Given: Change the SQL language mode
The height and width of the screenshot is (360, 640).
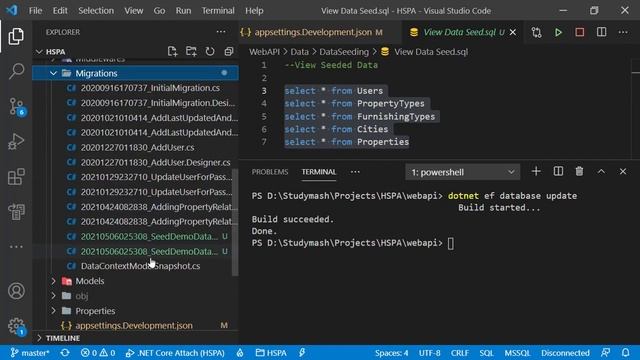Looking at the screenshot, I should [x=486, y=353].
